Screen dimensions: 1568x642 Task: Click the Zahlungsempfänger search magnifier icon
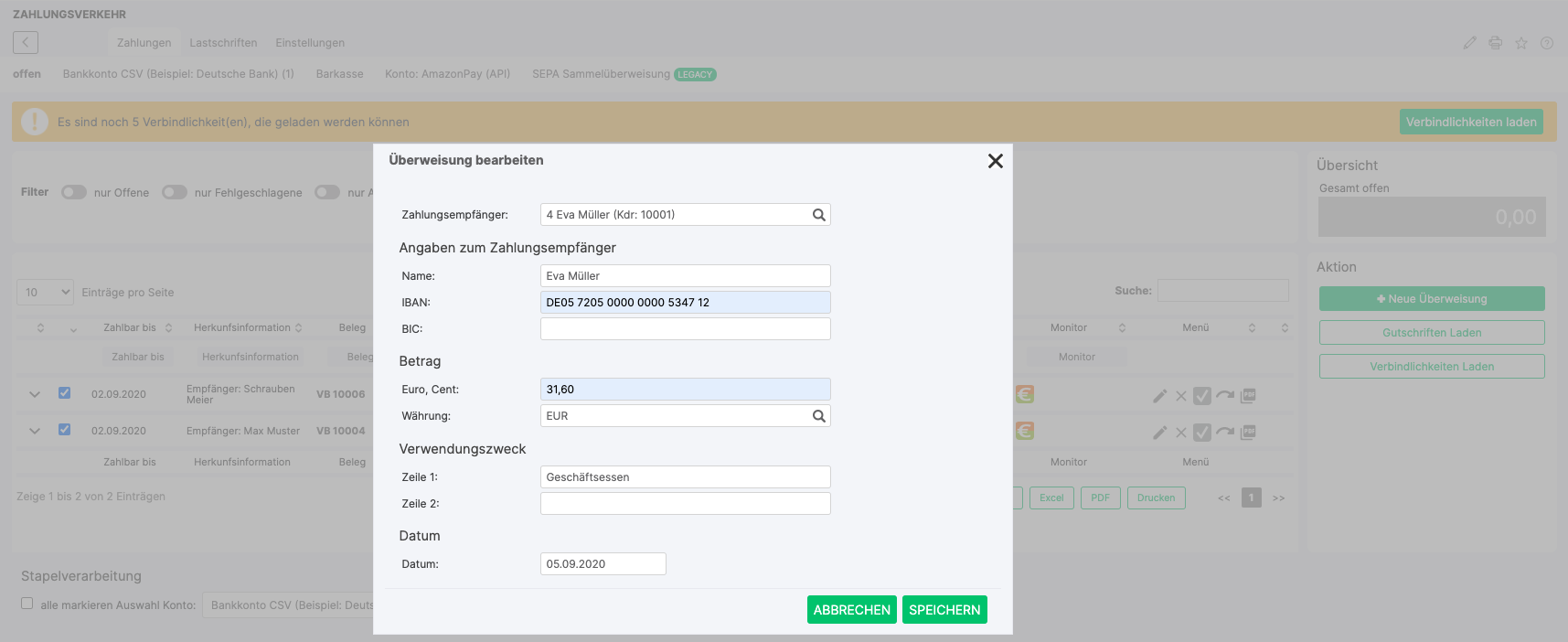[818, 215]
